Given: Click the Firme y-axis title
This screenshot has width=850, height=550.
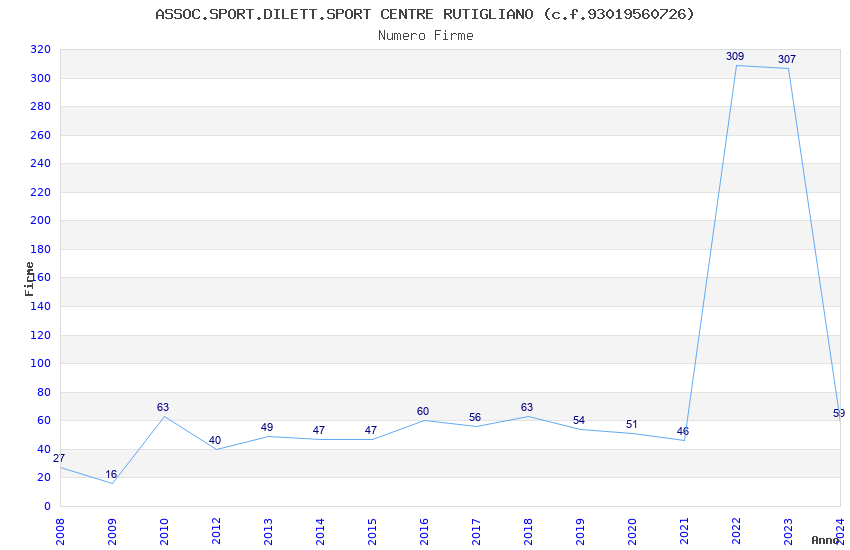Looking at the screenshot, I should click(x=29, y=279).
